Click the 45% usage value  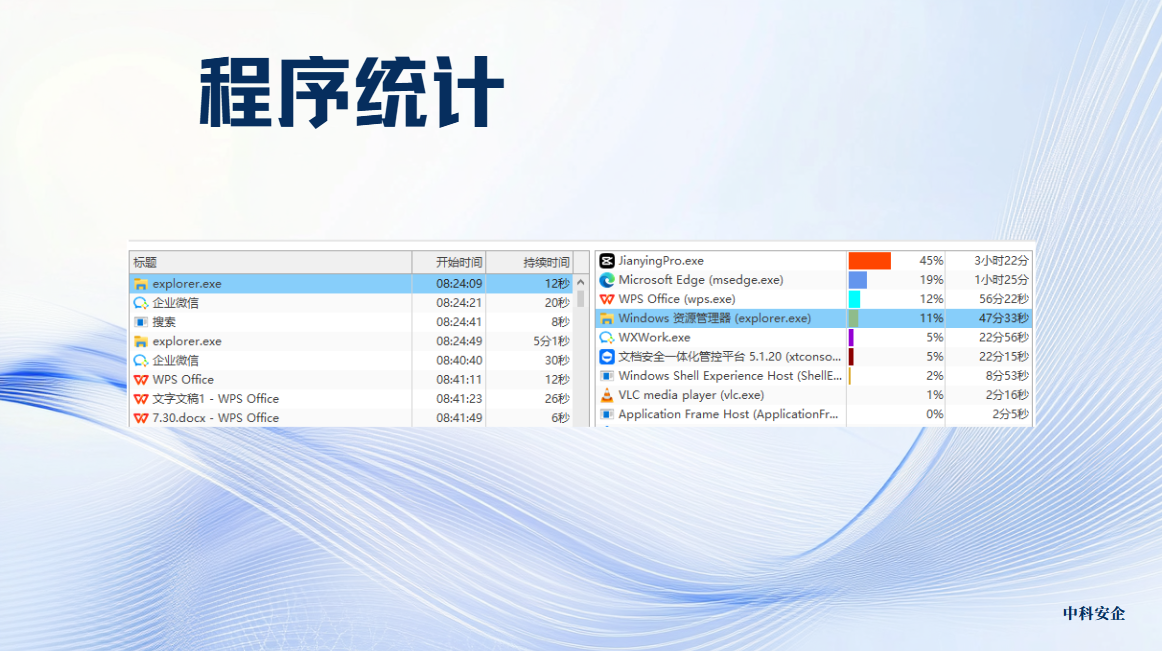931,261
